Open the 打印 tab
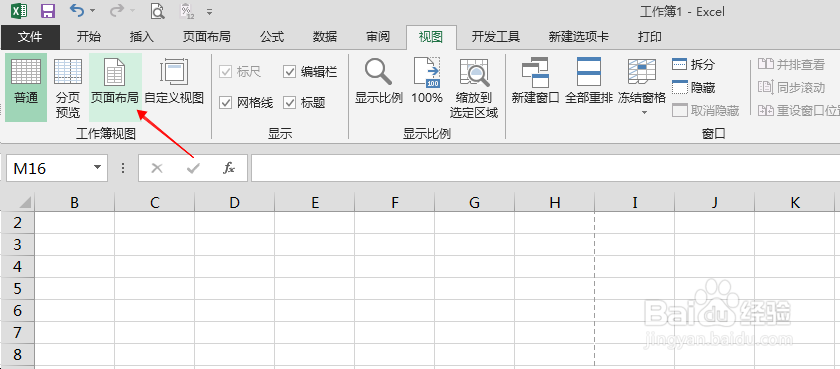Viewport: 840px width, 369px height. click(649, 37)
